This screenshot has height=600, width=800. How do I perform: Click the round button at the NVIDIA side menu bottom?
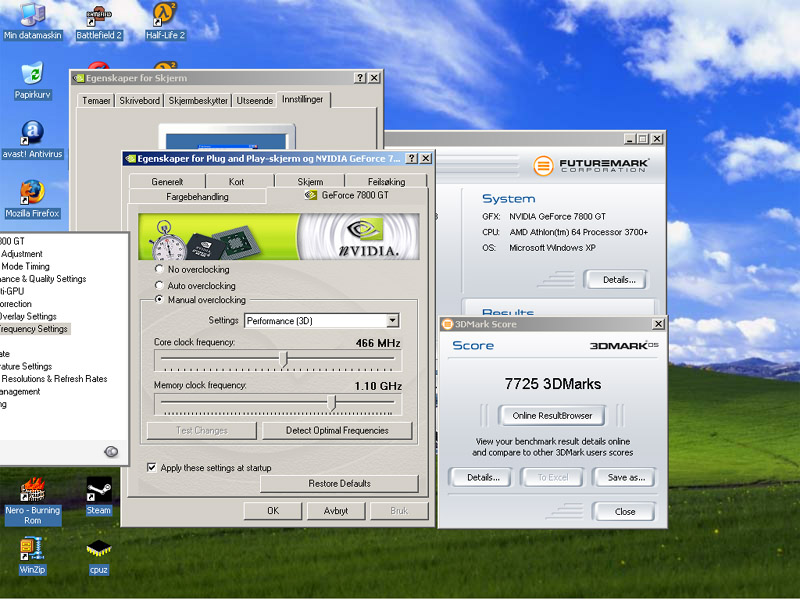tap(111, 452)
